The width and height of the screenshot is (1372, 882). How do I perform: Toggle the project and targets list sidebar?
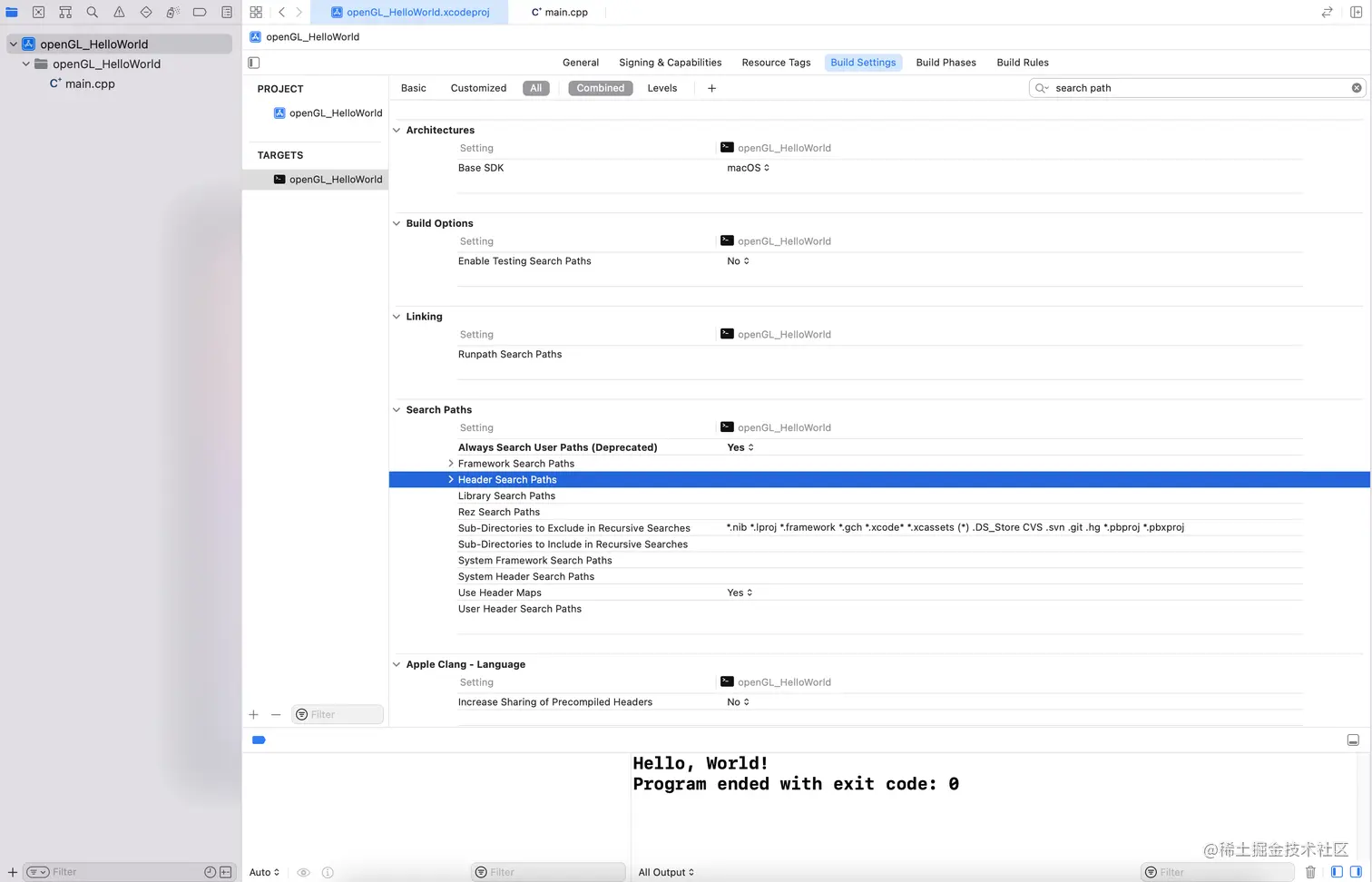(x=254, y=63)
